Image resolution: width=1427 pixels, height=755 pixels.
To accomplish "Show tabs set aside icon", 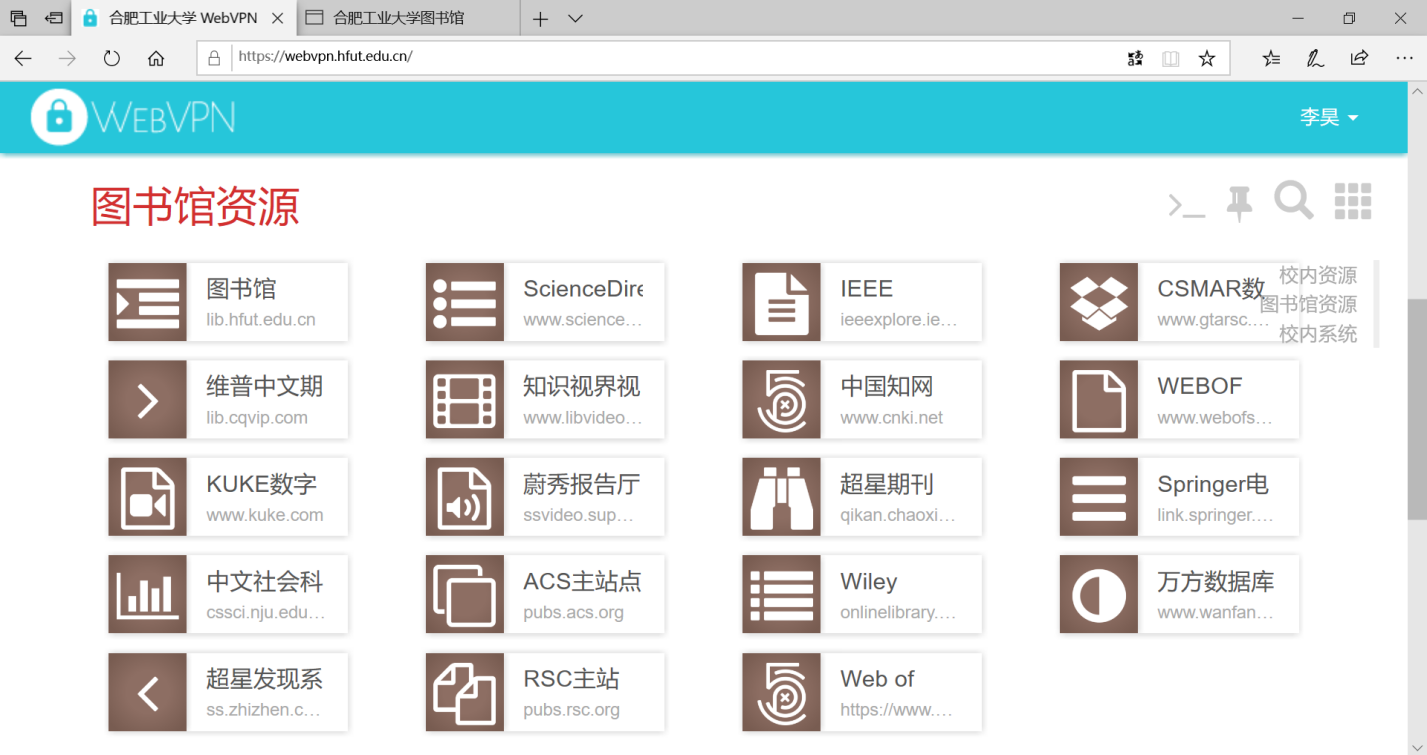I will (18, 18).
